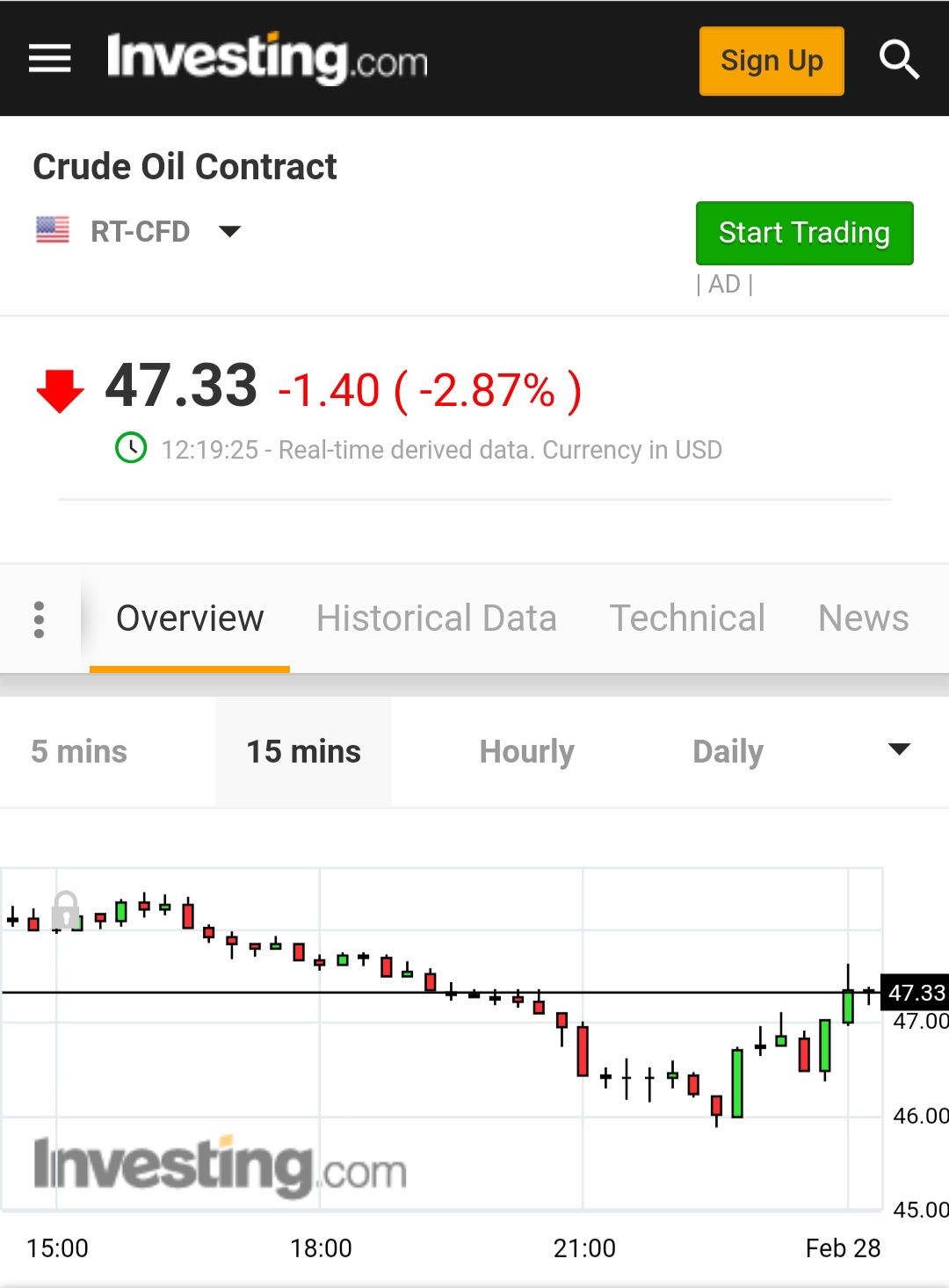Open the hamburger navigation menu

click(x=49, y=59)
